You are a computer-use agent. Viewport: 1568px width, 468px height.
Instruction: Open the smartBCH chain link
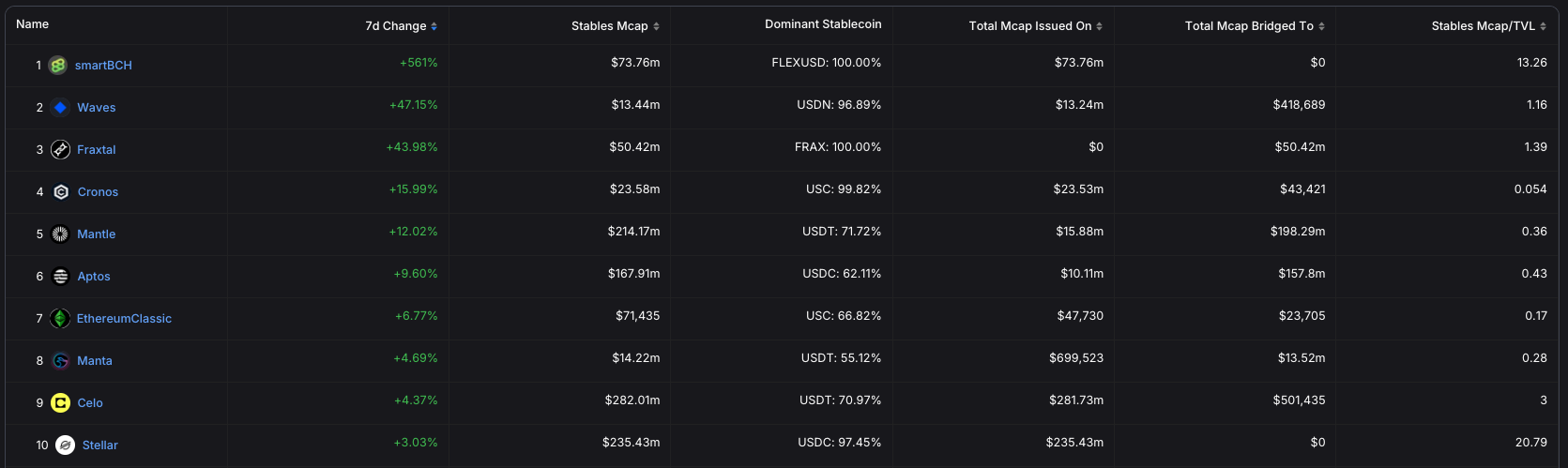[x=103, y=66]
